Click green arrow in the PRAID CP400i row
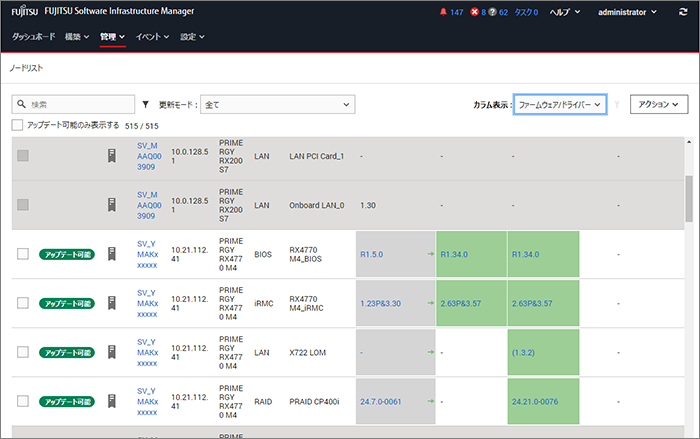700x439 pixels. tap(431, 401)
